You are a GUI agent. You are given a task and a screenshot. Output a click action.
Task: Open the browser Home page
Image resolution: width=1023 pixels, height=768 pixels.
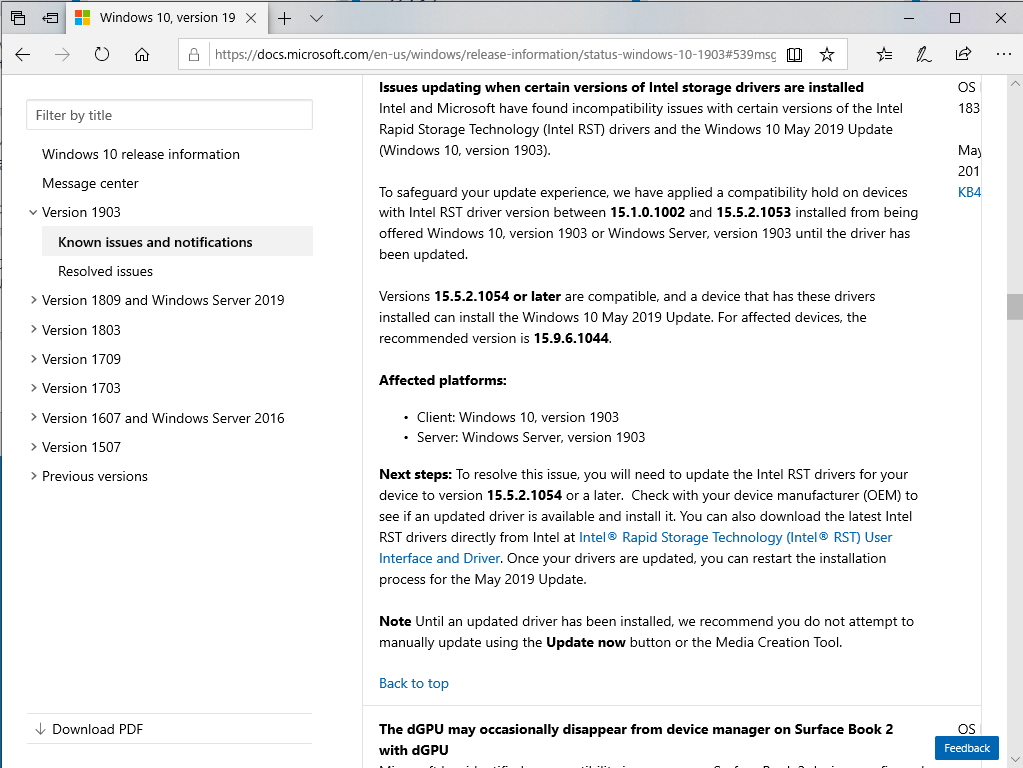(x=140, y=55)
